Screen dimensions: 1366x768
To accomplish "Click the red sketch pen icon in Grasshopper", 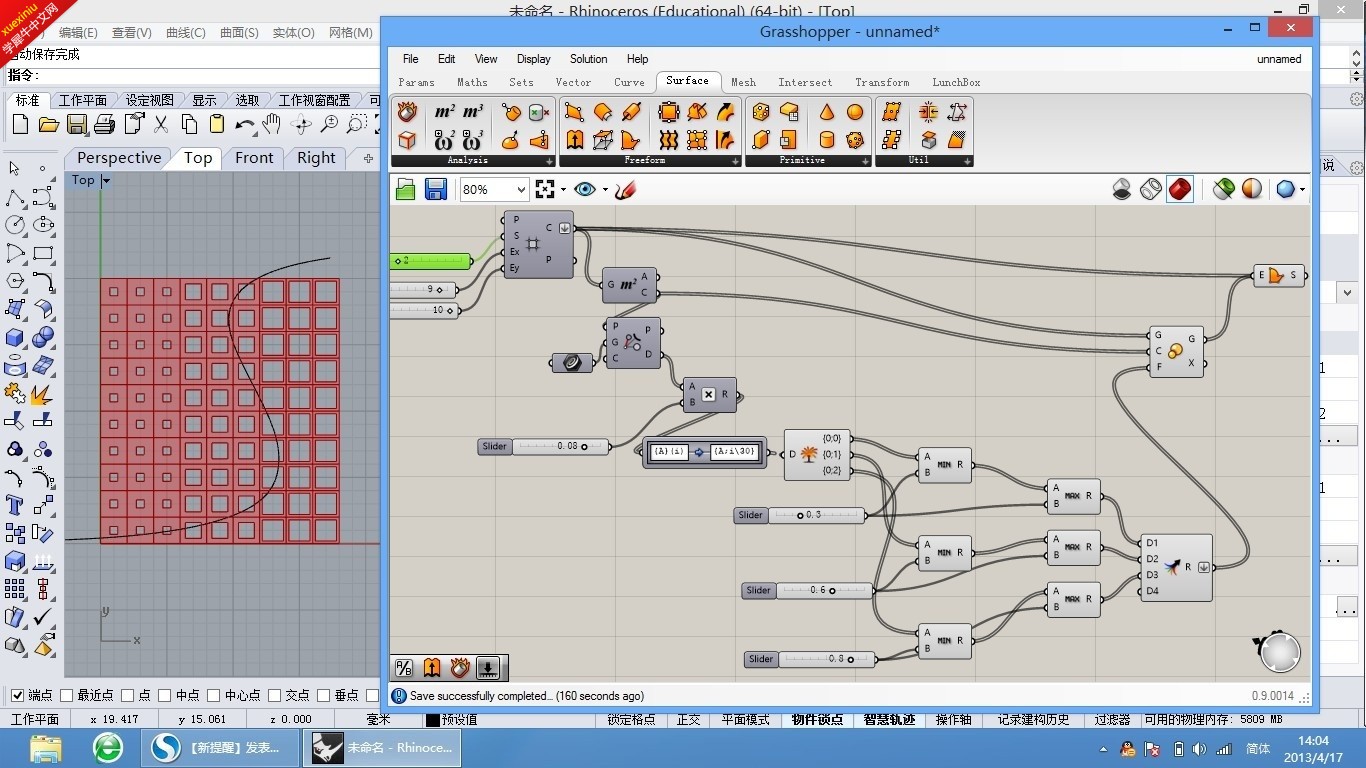I will pos(626,189).
